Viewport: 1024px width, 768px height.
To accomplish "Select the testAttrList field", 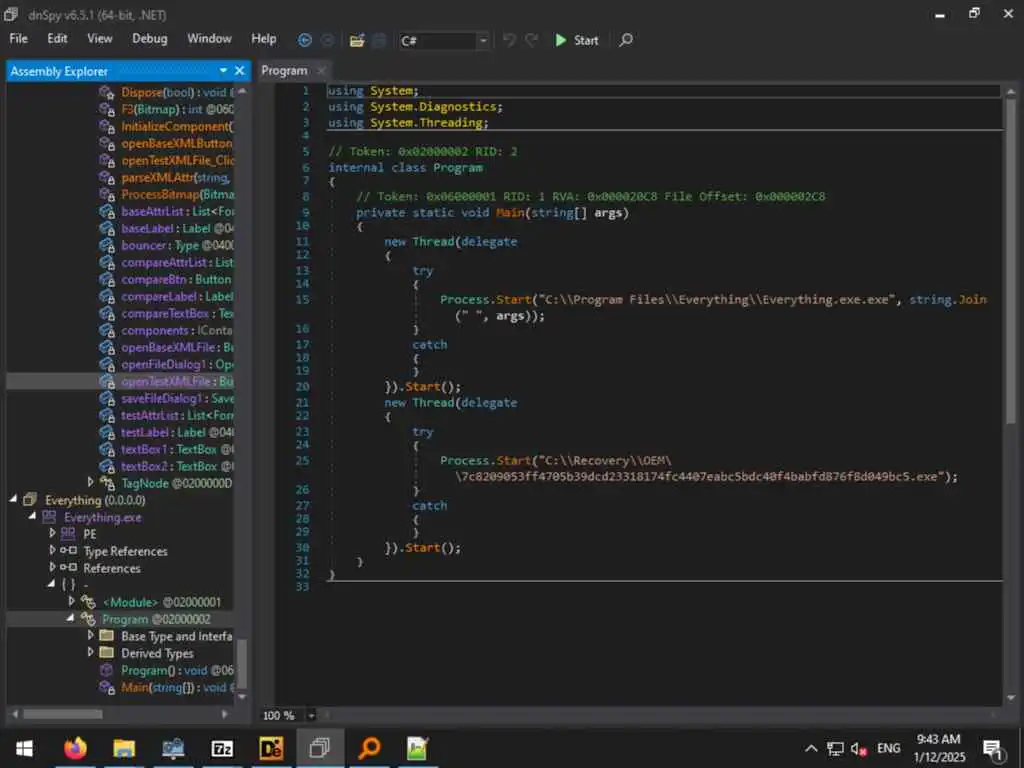I will point(176,415).
